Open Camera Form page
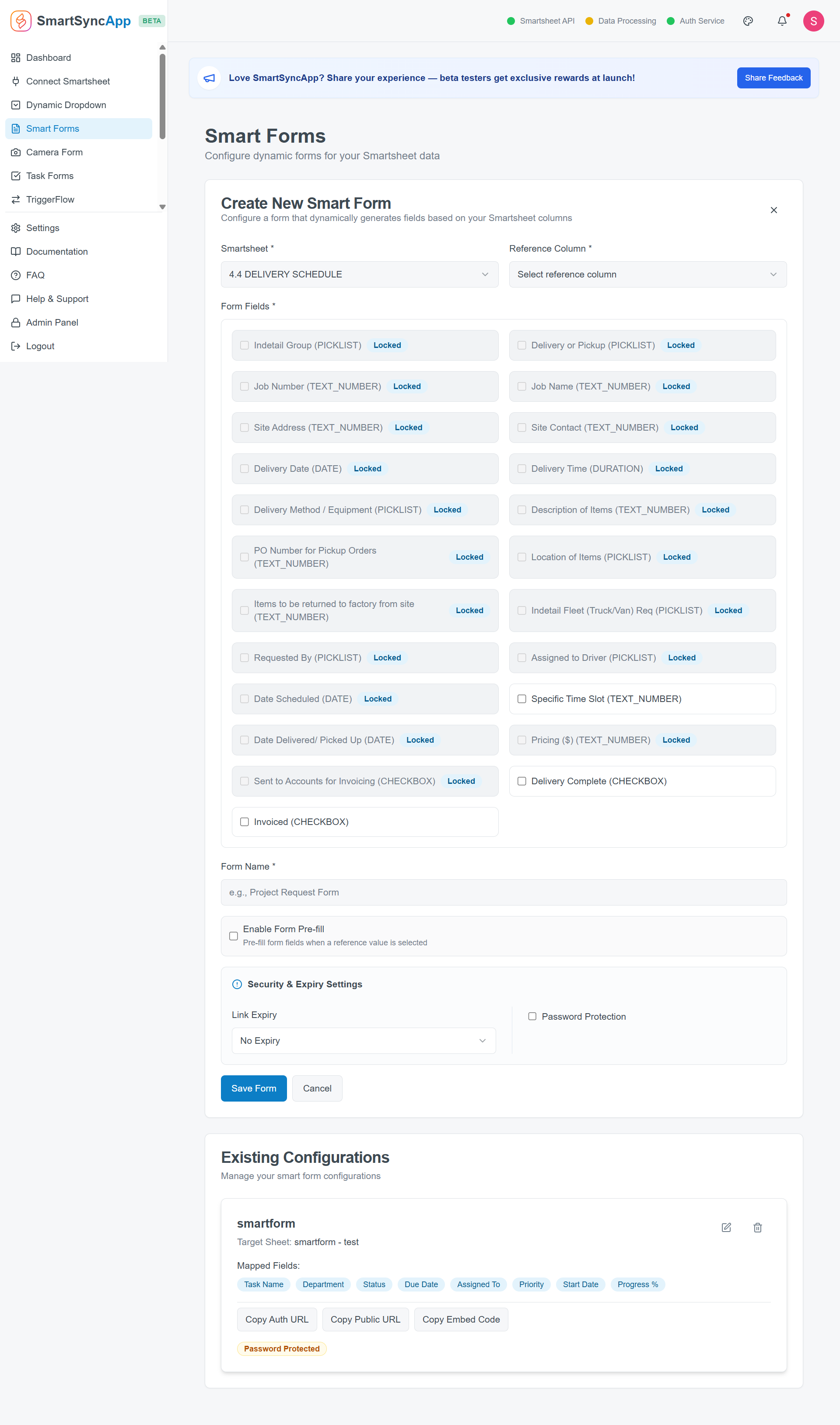The height and width of the screenshot is (1425, 840). [79, 152]
